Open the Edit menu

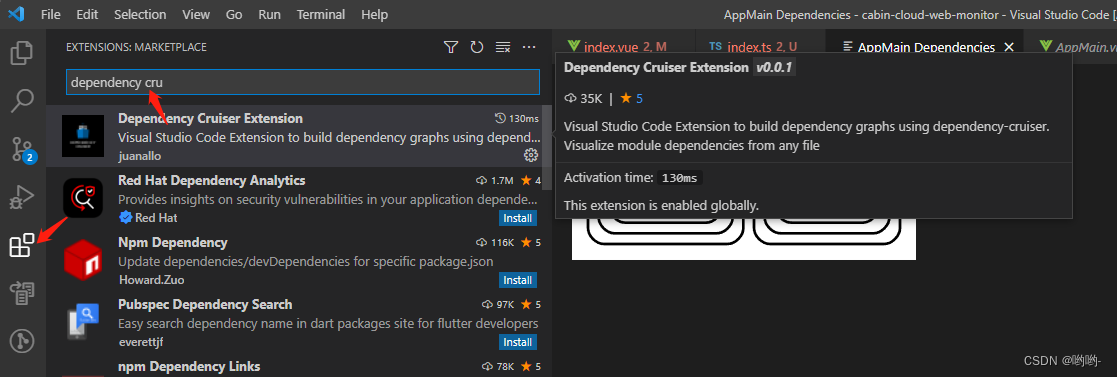(87, 14)
